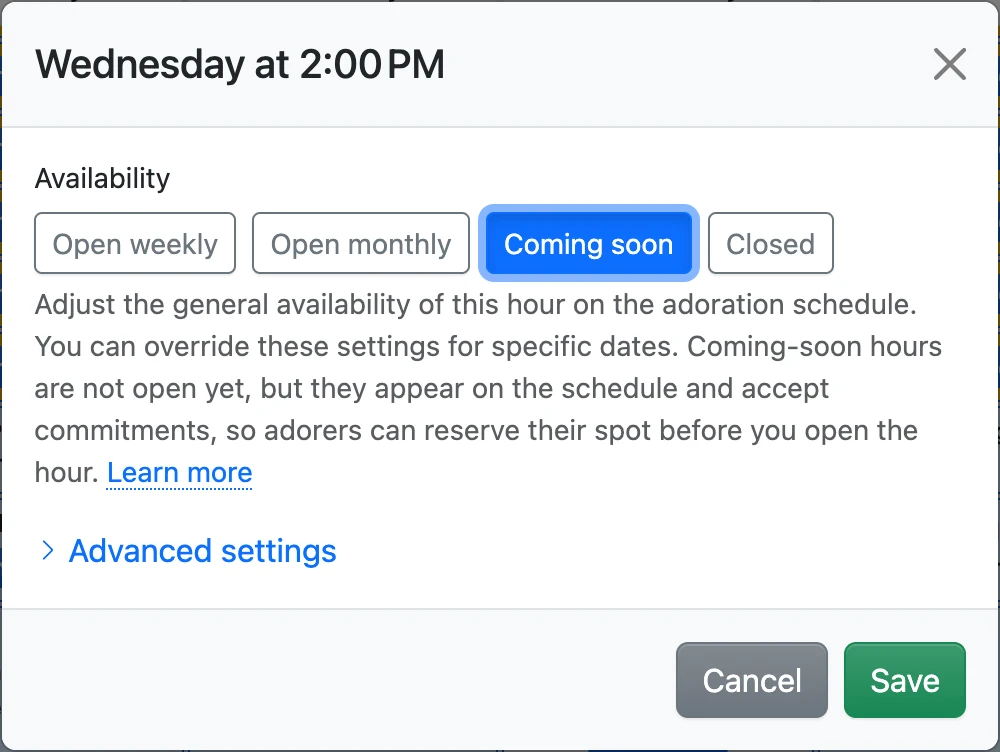Image resolution: width=1000 pixels, height=752 pixels.
Task: Expand the Advanced settings section
Action: [203, 550]
